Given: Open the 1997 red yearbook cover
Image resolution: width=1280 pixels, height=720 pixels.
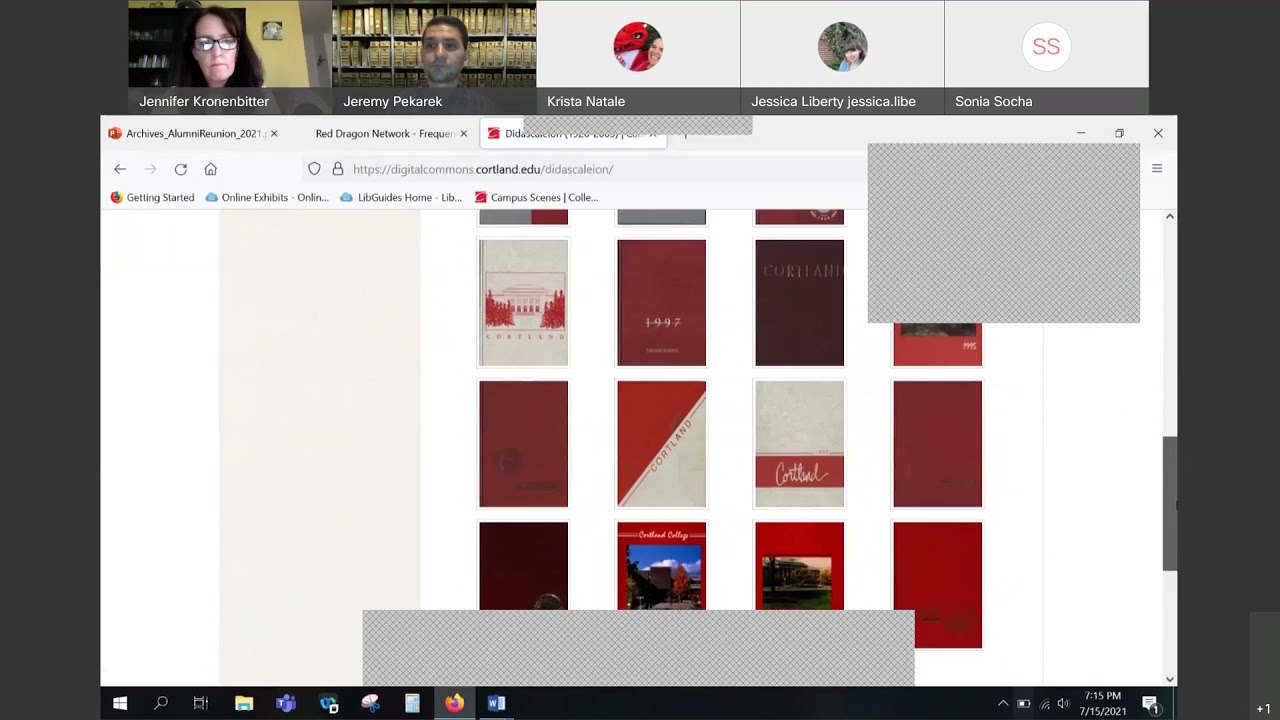Looking at the screenshot, I should click(661, 303).
